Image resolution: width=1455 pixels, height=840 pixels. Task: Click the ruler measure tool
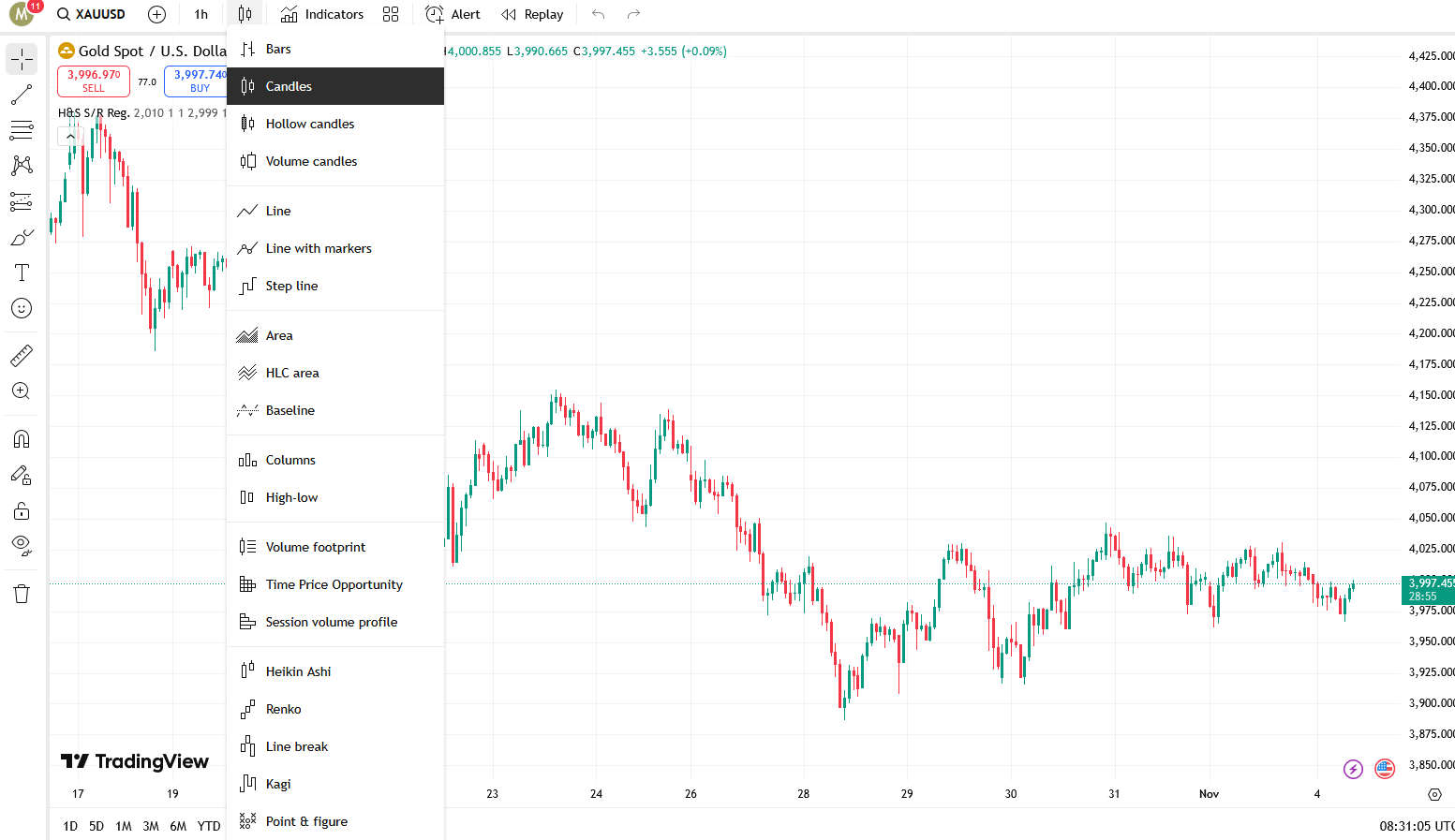[x=22, y=356]
